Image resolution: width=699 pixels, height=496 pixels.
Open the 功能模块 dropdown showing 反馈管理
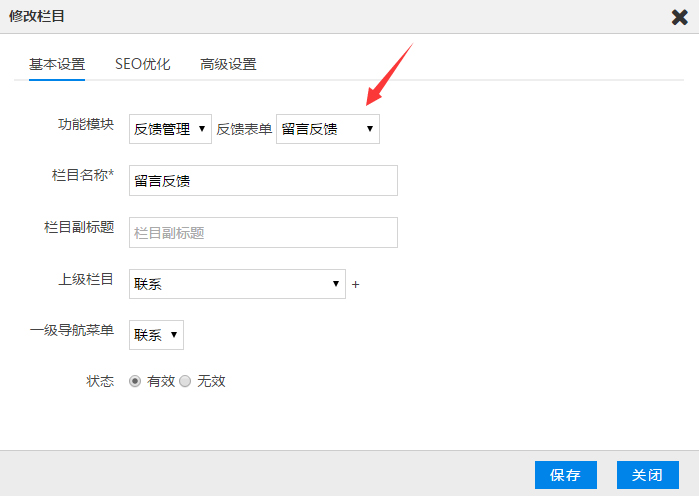point(170,128)
